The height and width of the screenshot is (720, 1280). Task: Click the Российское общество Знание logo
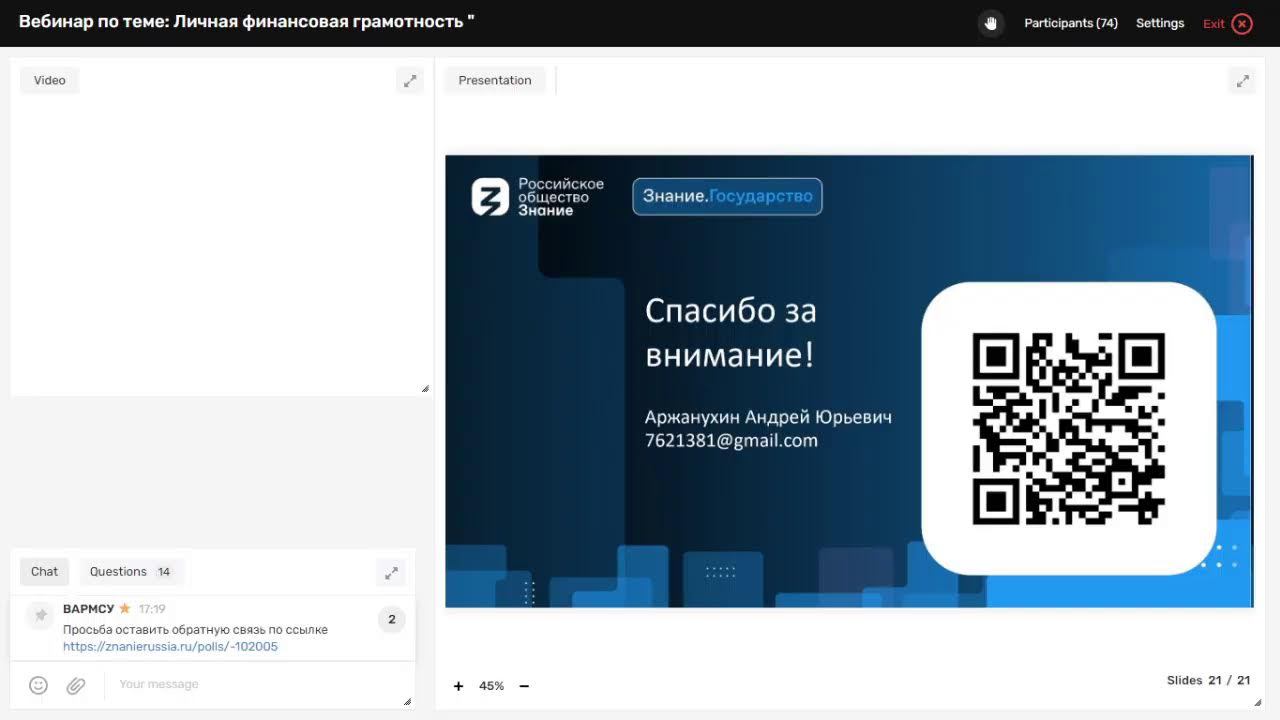coord(538,197)
